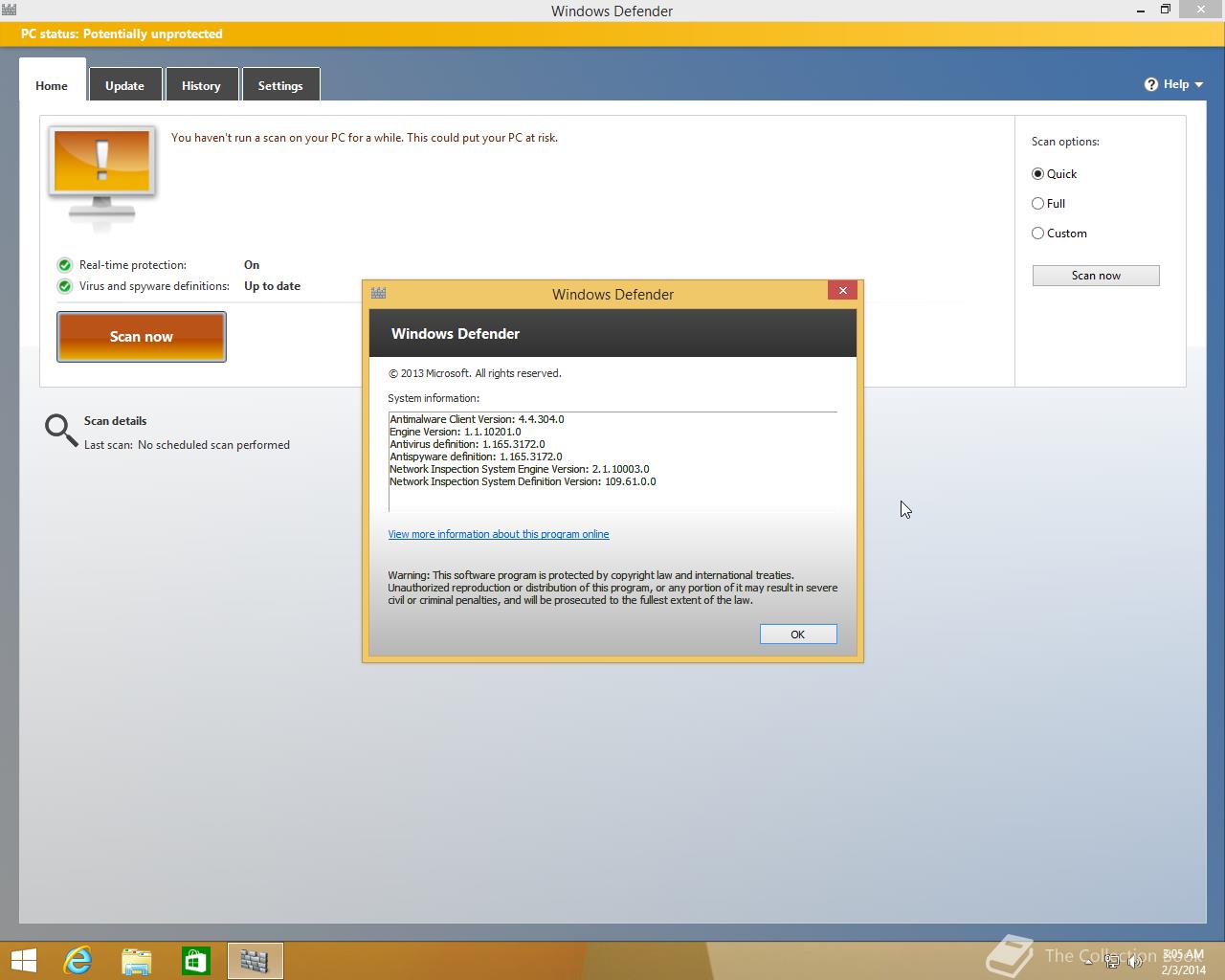
Task: Click the Help question mark icon
Action: click(x=1151, y=84)
